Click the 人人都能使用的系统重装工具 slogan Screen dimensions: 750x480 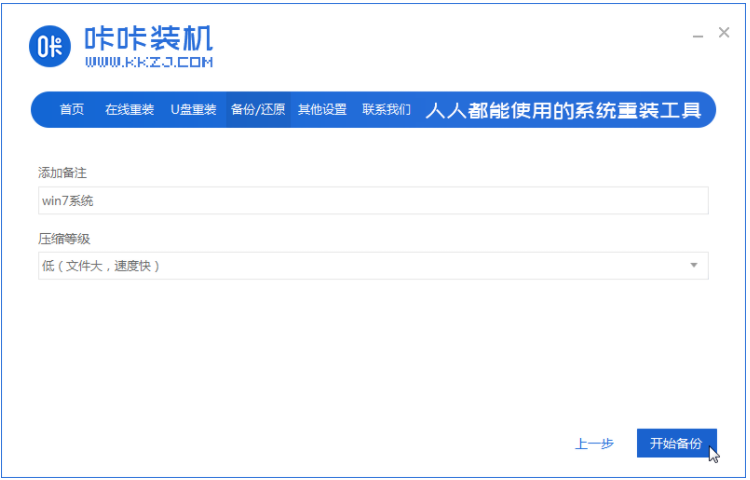[x=563, y=110]
